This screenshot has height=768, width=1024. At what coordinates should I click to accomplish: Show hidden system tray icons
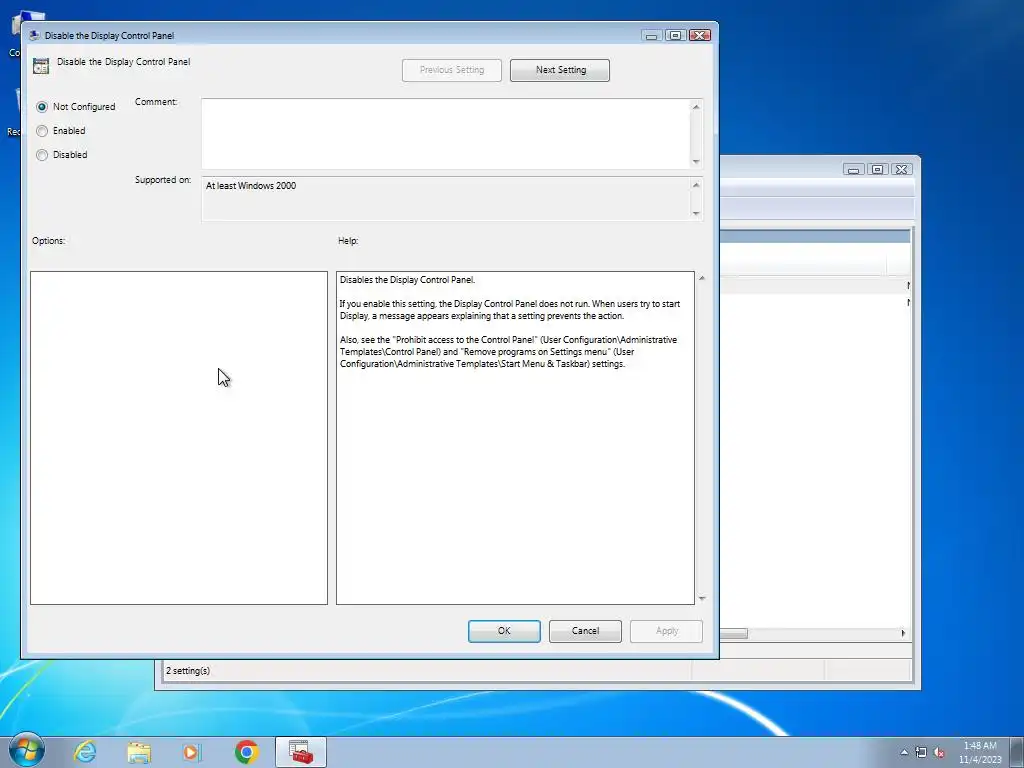click(x=904, y=752)
